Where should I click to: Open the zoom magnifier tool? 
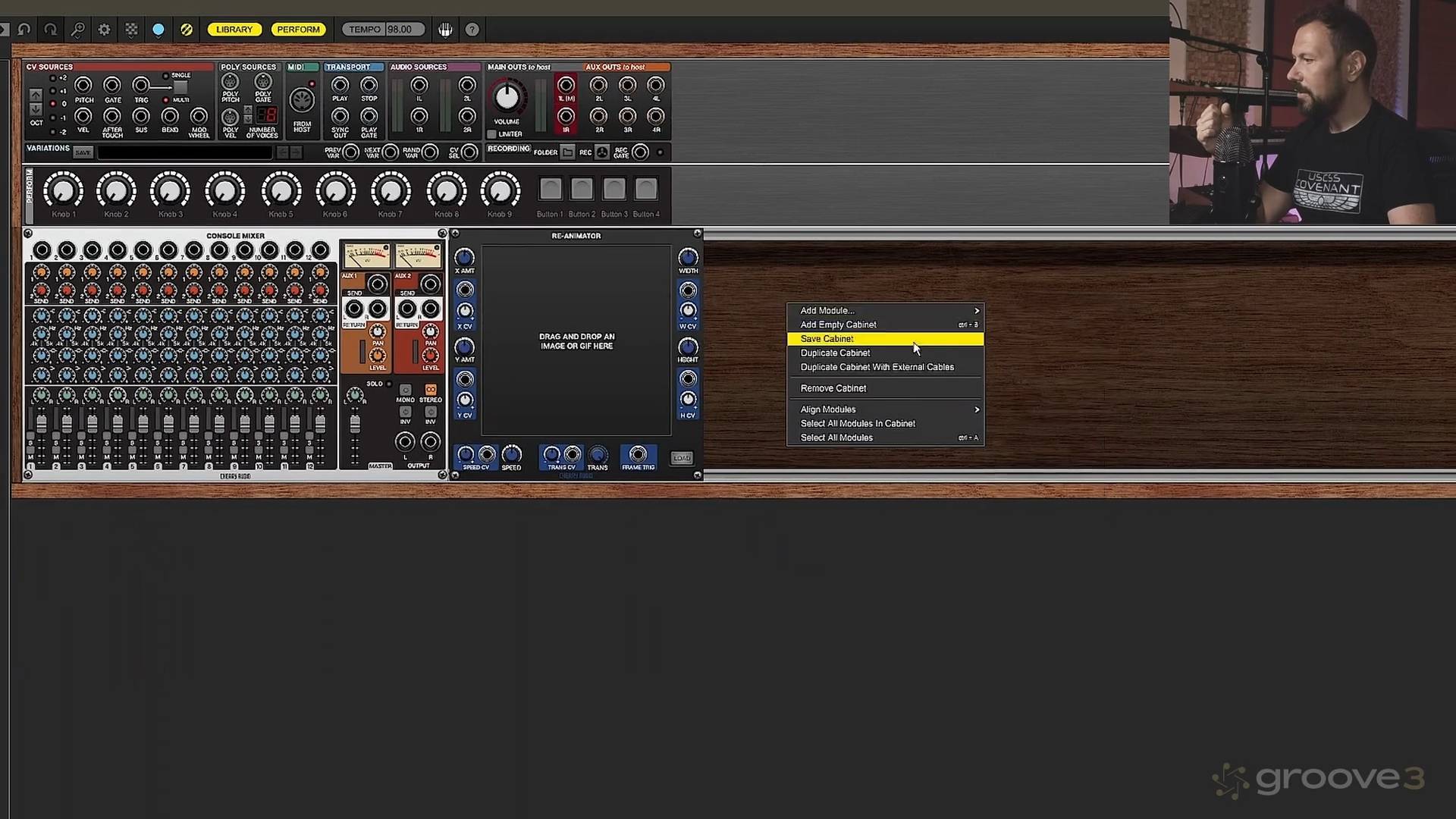77,30
